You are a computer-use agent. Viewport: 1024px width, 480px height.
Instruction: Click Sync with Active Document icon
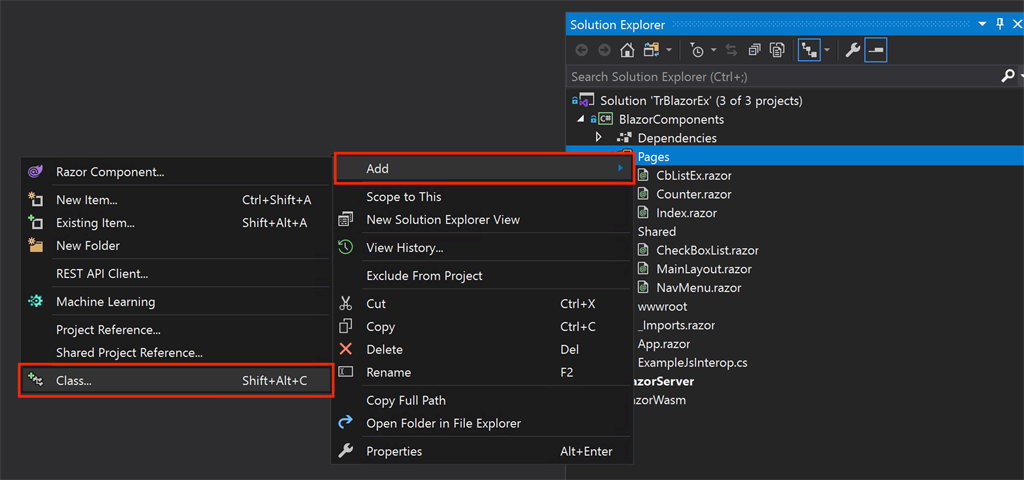[x=731, y=50]
